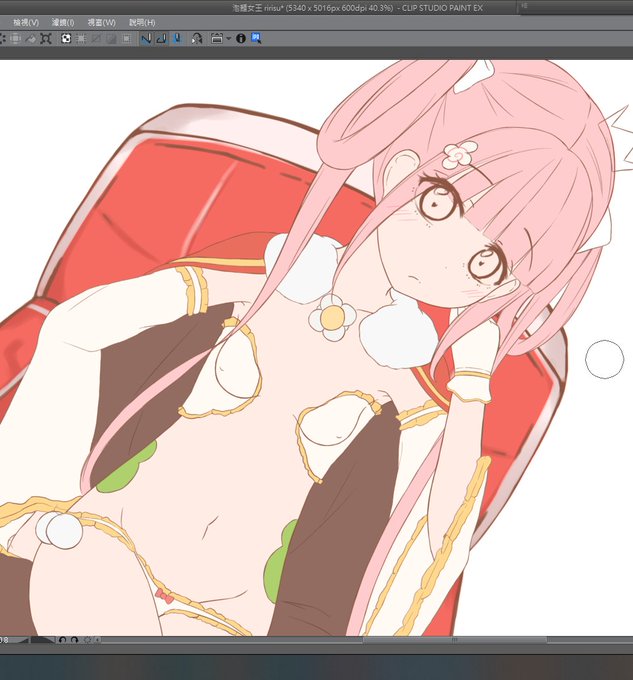Open the 濾鏡(I) menu
The height and width of the screenshot is (680, 633).
(63, 22)
